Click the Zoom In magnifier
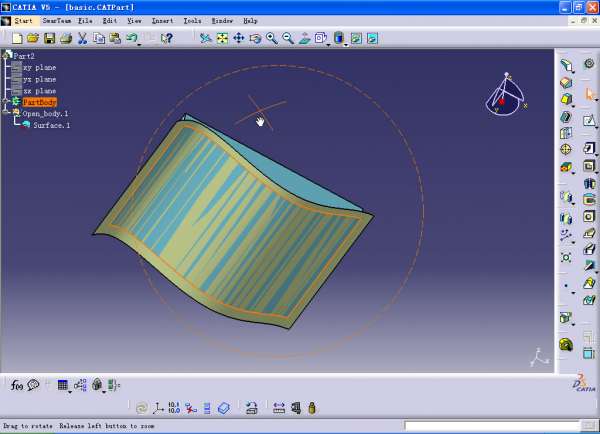600x434 pixels. [272, 38]
